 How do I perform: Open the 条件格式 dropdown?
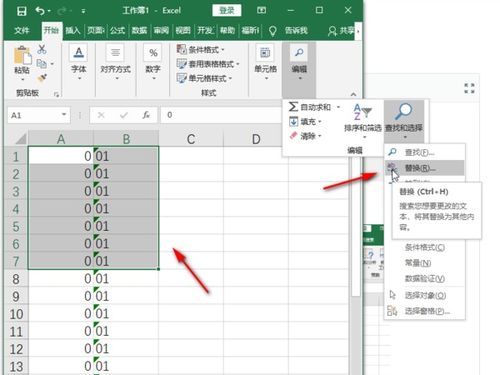200,50
